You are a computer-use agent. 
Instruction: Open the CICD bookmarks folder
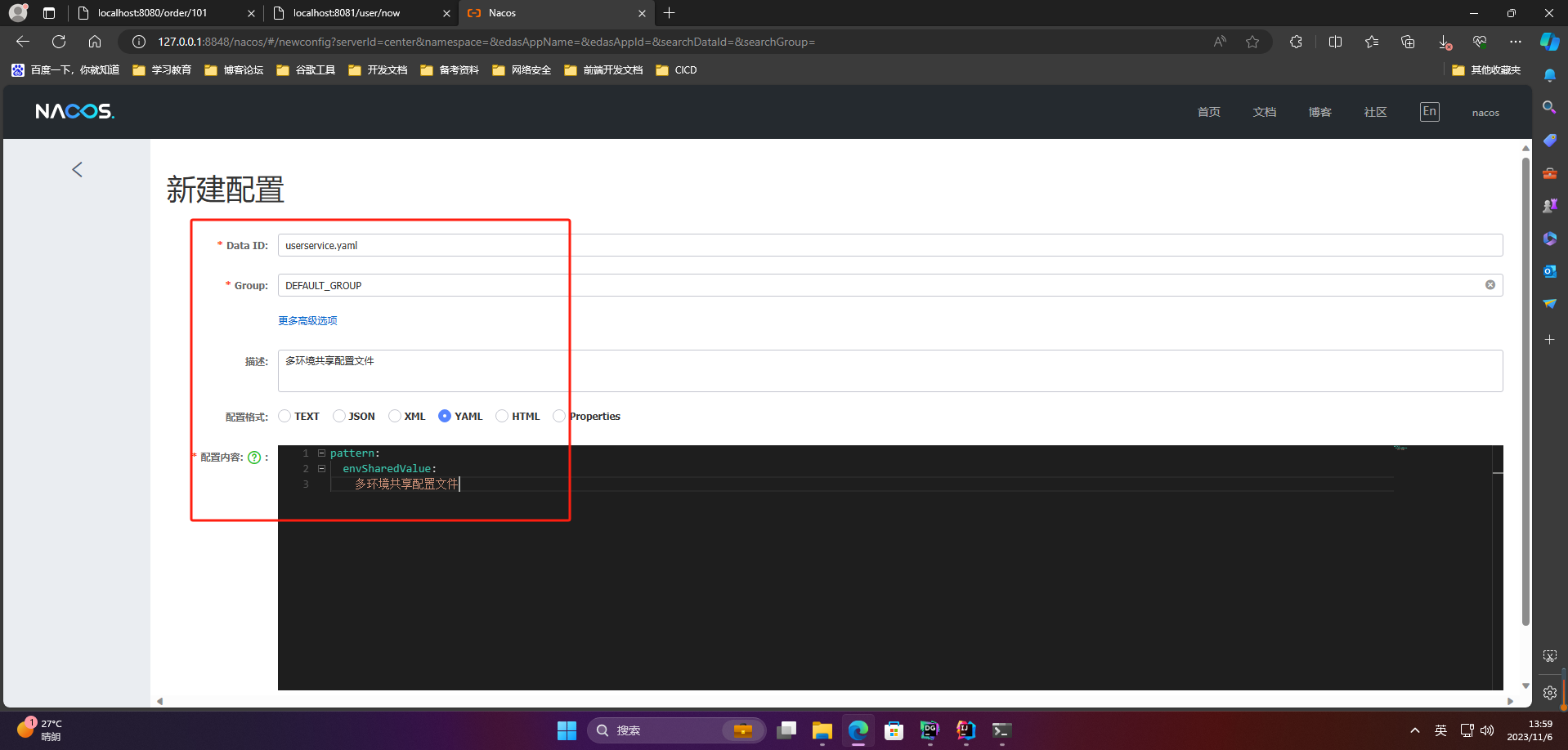[676, 70]
